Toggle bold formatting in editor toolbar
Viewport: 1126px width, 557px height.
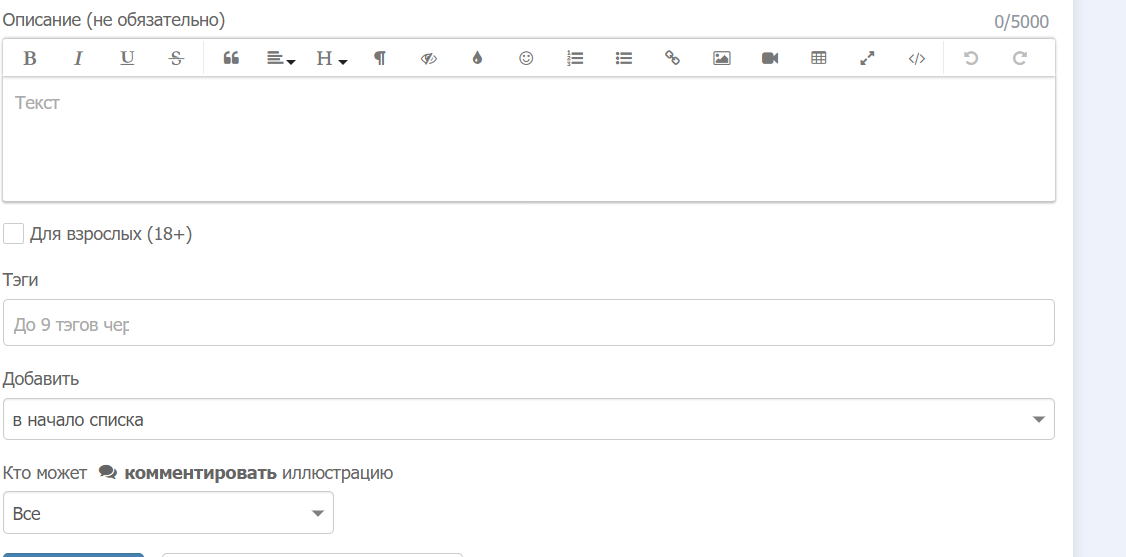[30, 58]
